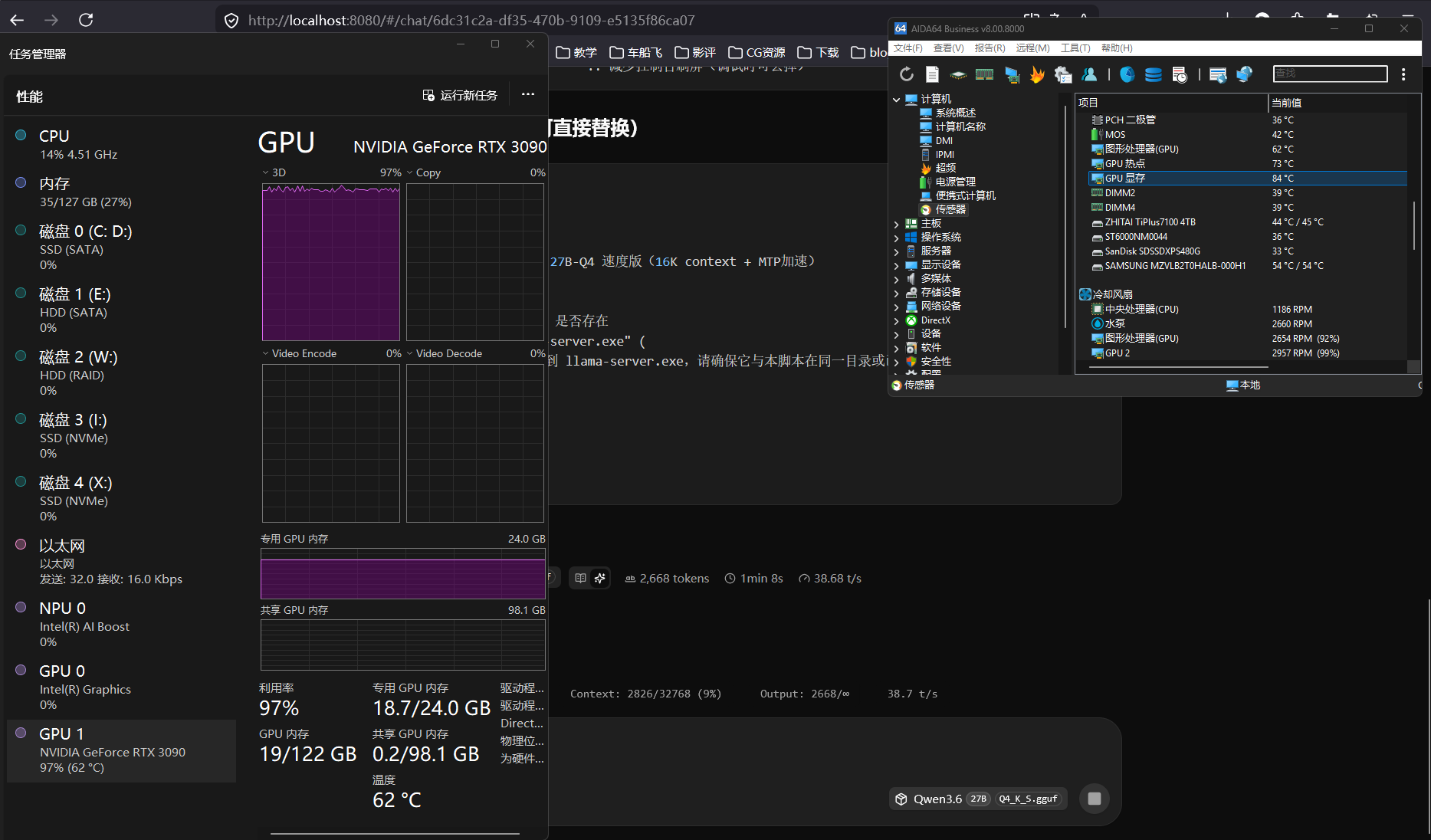The width and height of the screenshot is (1431, 840).
Task: Click 运行新任务 button
Action: coord(460,95)
